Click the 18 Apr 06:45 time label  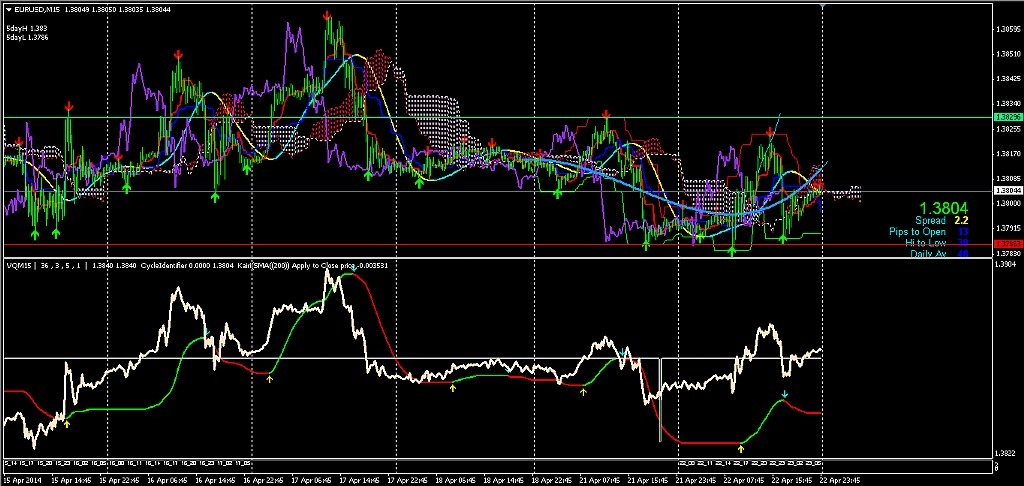(455, 479)
